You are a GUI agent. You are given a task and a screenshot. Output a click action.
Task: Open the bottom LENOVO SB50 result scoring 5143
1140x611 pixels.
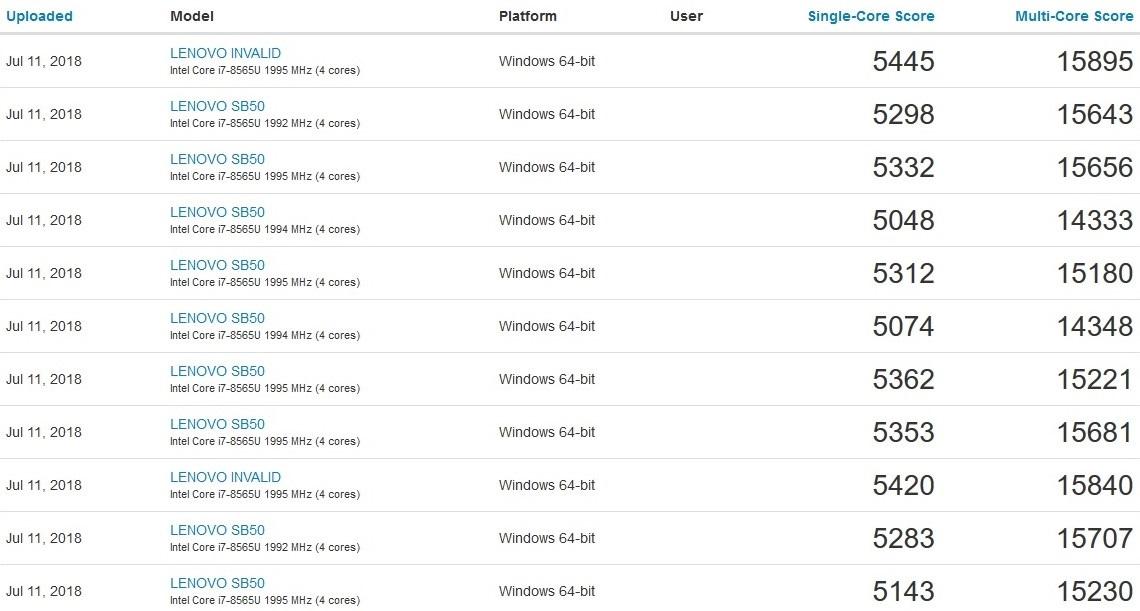[x=217, y=583]
